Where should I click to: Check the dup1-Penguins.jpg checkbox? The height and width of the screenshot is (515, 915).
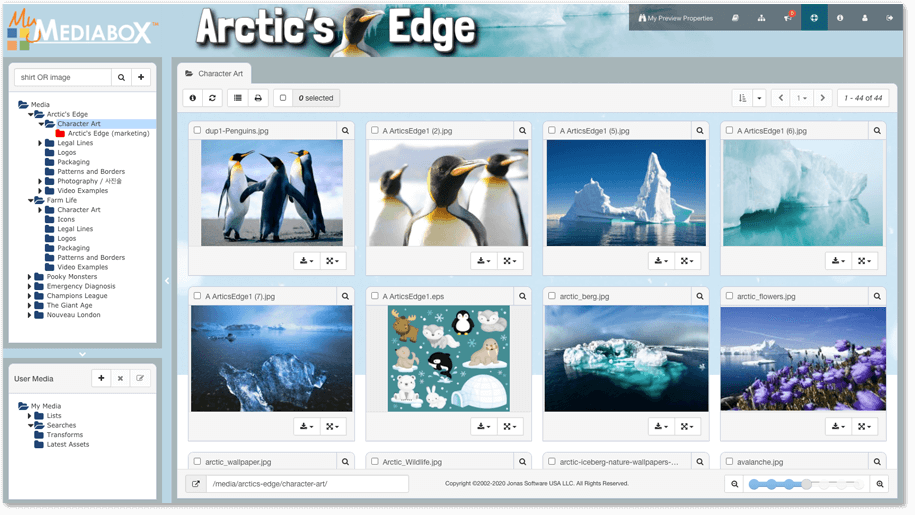click(x=197, y=131)
